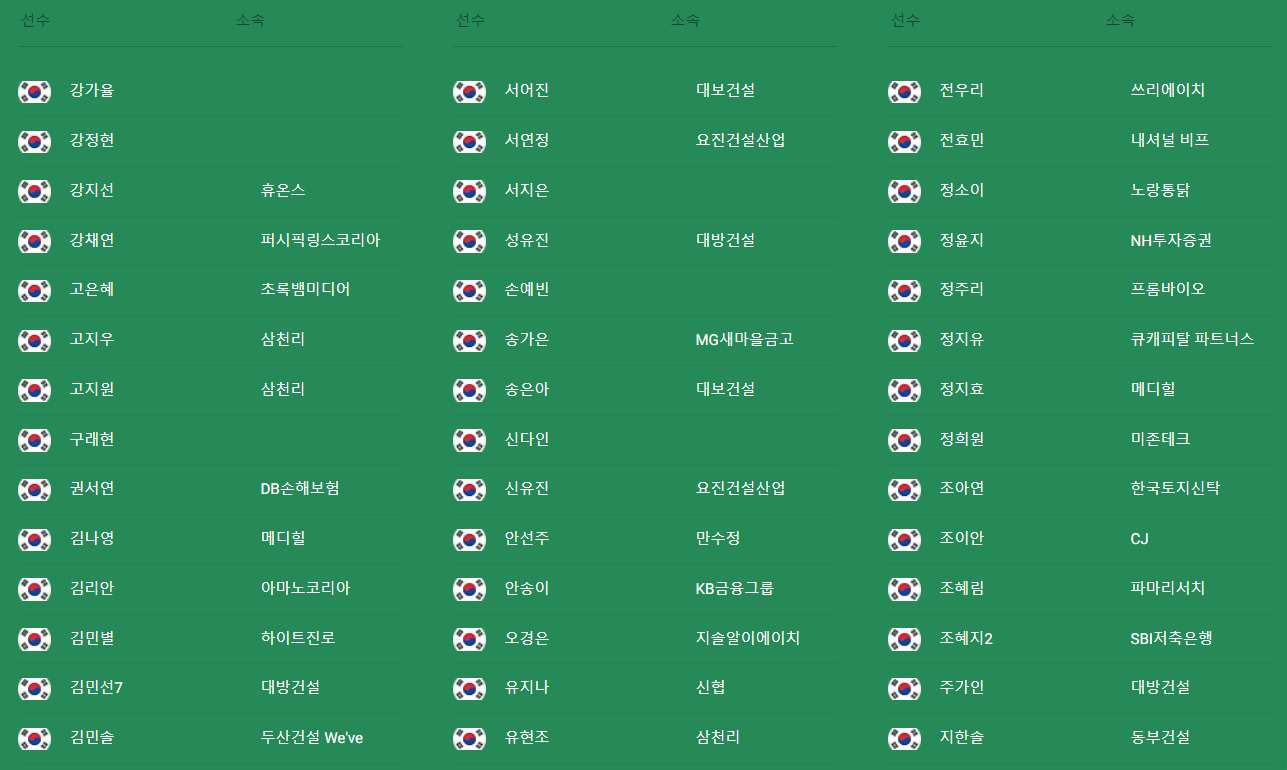Image resolution: width=1287 pixels, height=770 pixels.
Task: Open player 고지원's name link
Action: 92,389
